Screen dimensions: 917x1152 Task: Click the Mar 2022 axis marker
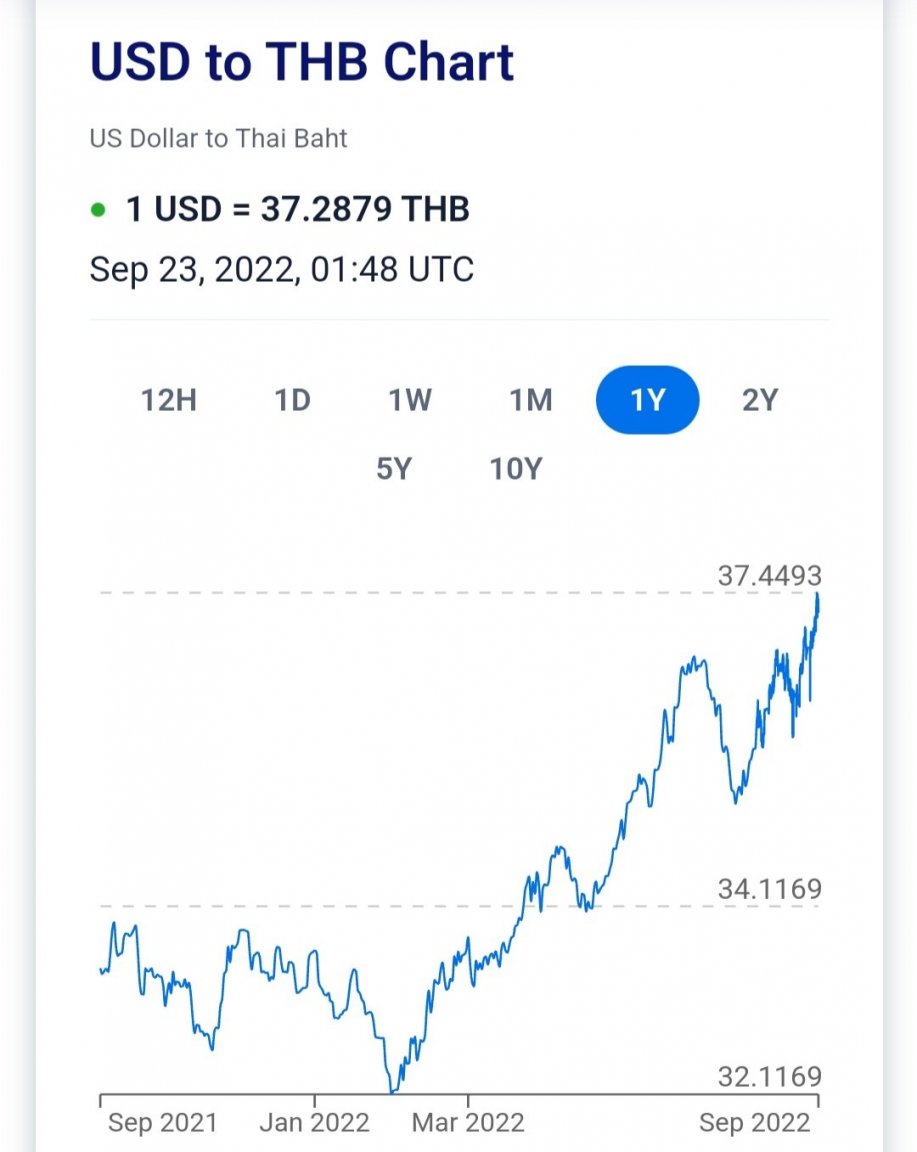tap(468, 1123)
